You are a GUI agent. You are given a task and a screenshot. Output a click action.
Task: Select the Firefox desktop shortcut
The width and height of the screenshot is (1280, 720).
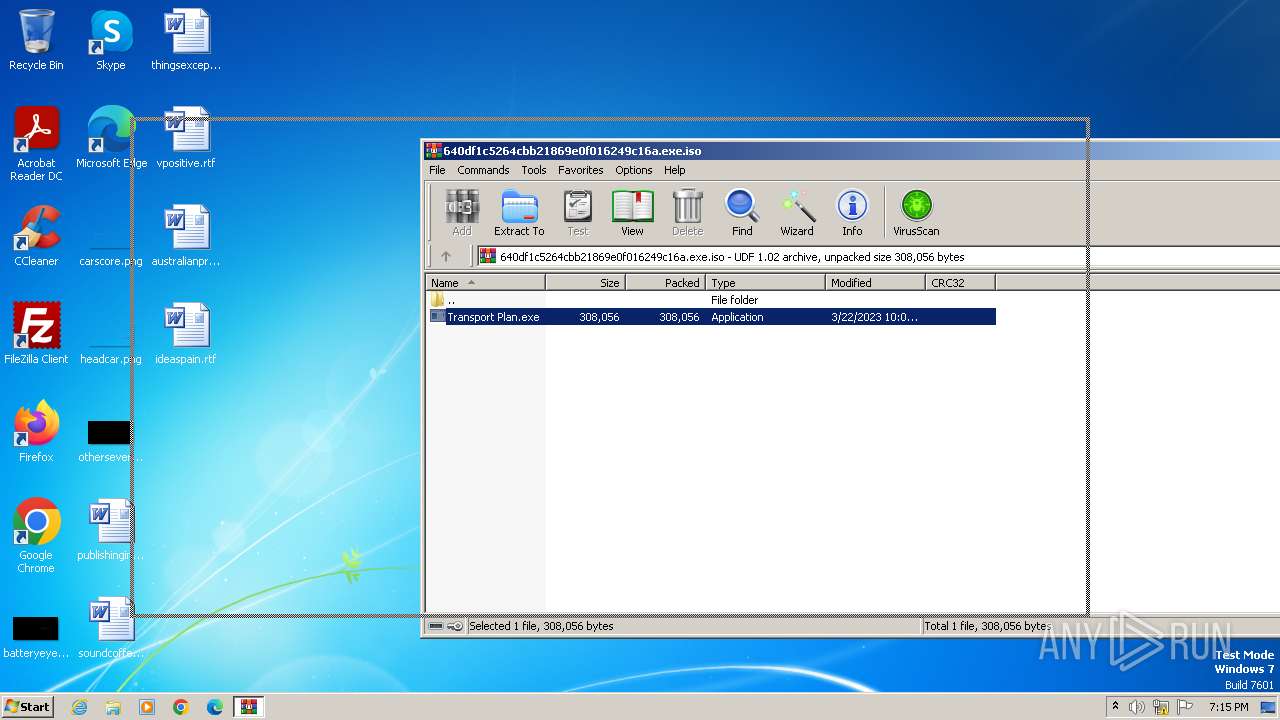pos(36,432)
